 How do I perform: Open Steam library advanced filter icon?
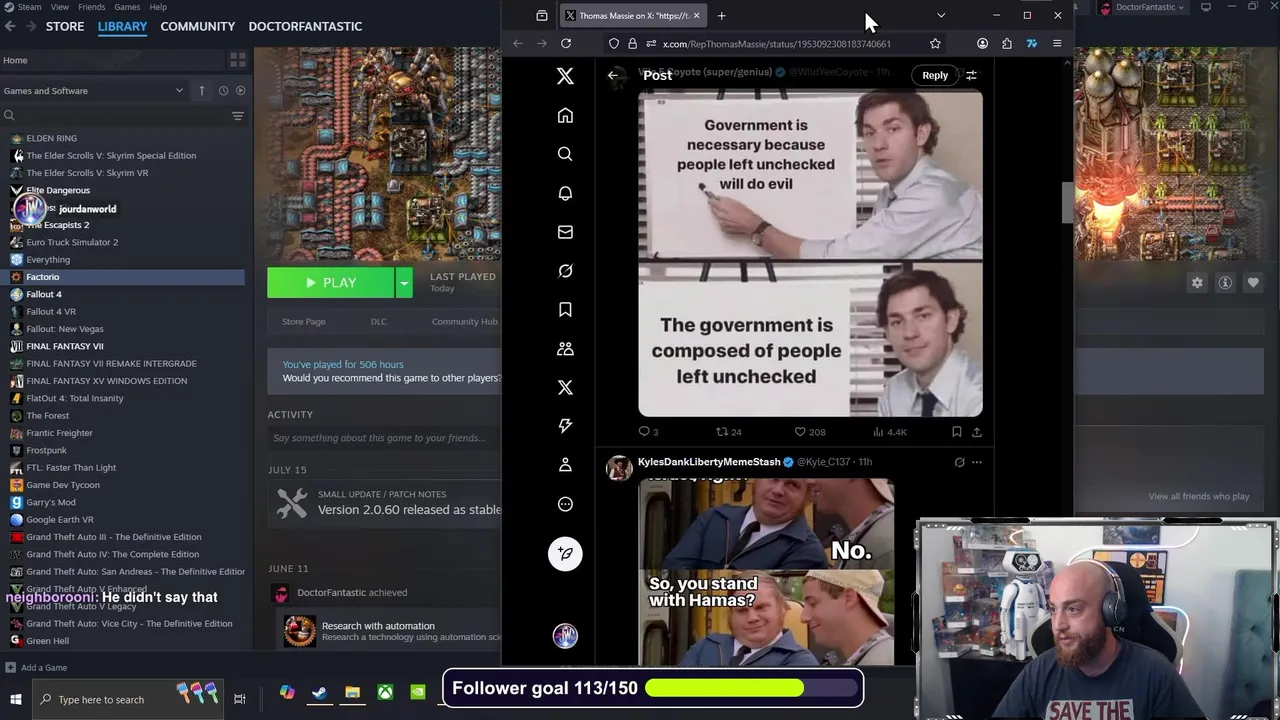238,116
